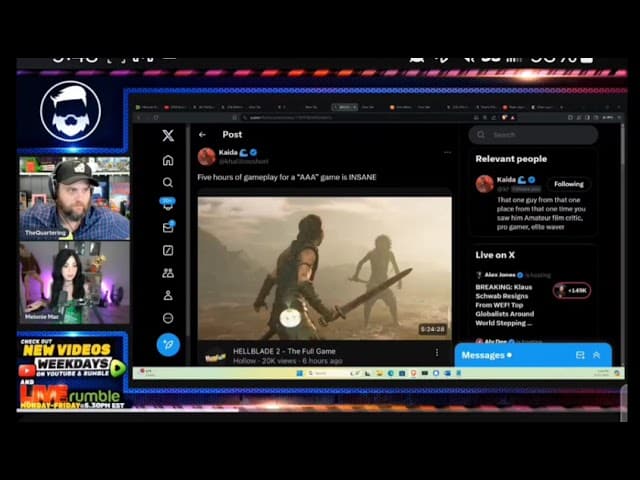
Task: Open the Communities icon in sidebar
Action: tap(168, 272)
